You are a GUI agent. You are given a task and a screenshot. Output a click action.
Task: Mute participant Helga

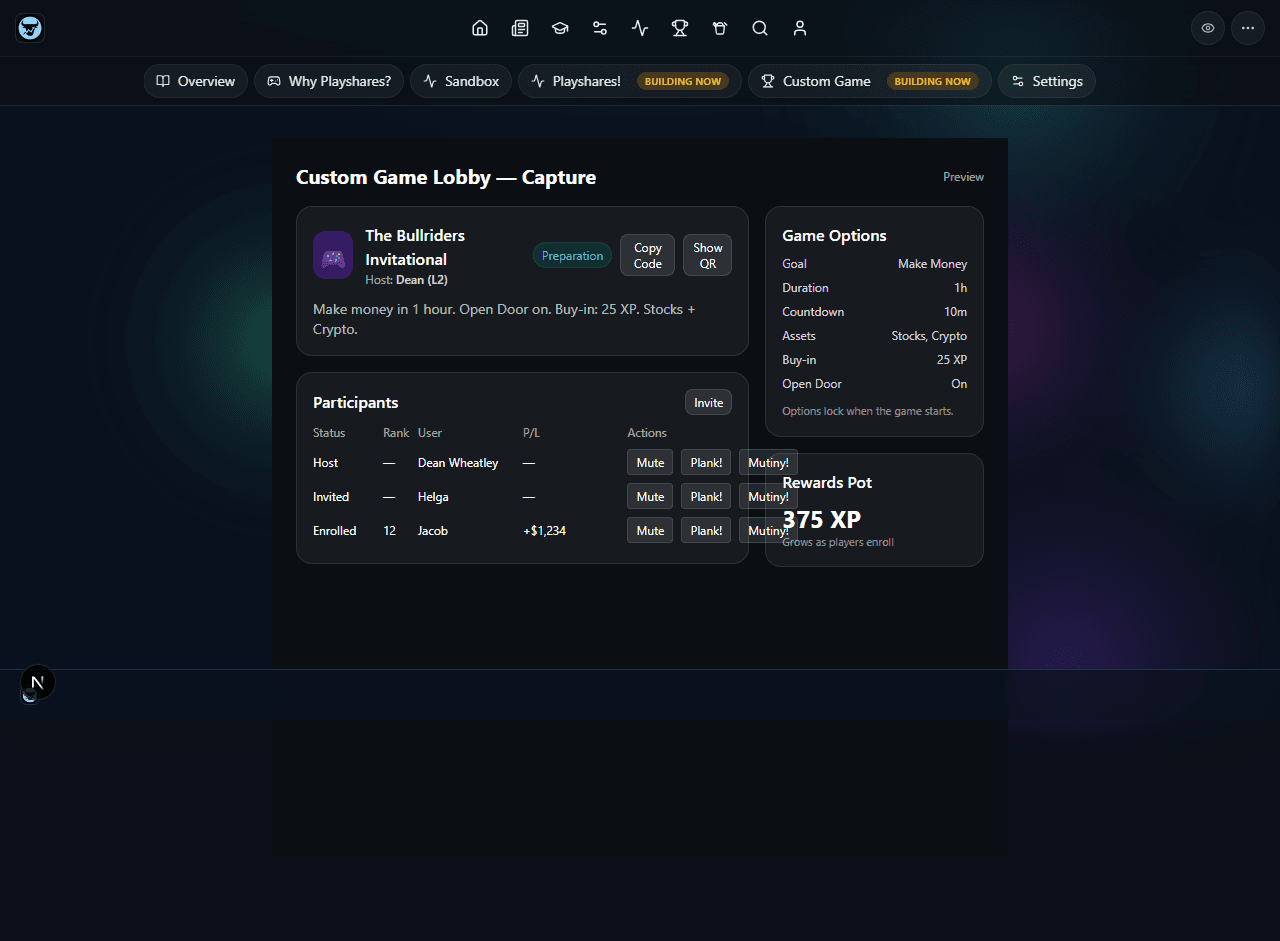(x=649, y=496)
